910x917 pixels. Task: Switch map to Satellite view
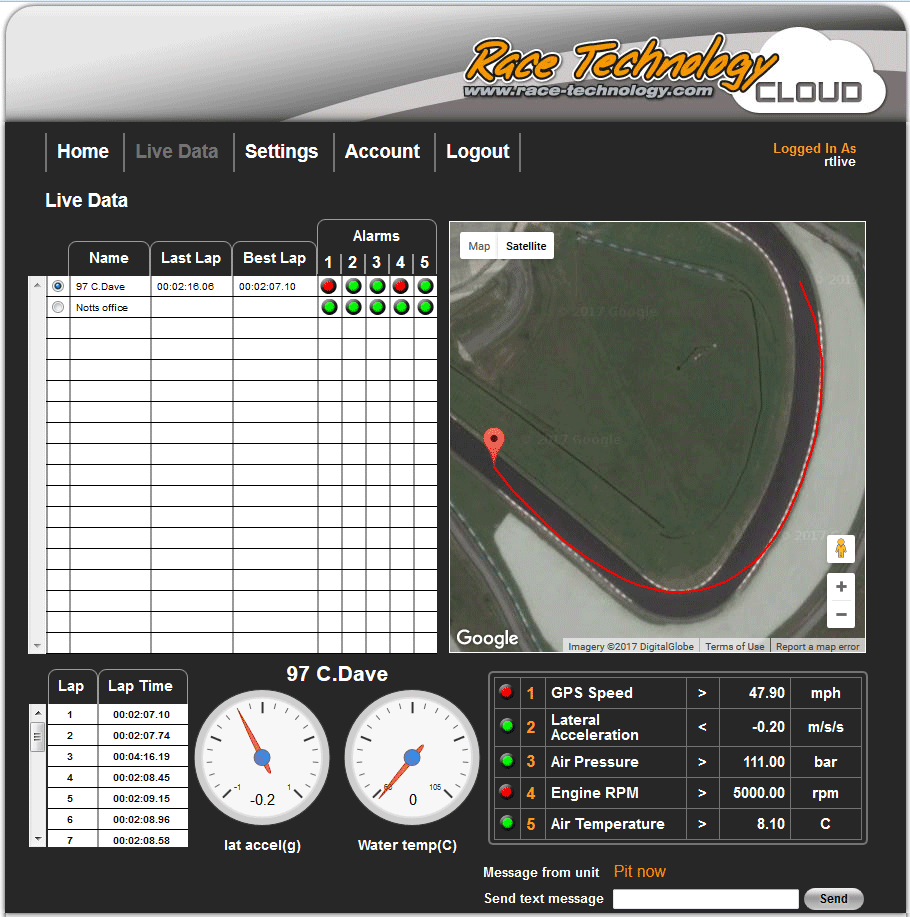526,246
